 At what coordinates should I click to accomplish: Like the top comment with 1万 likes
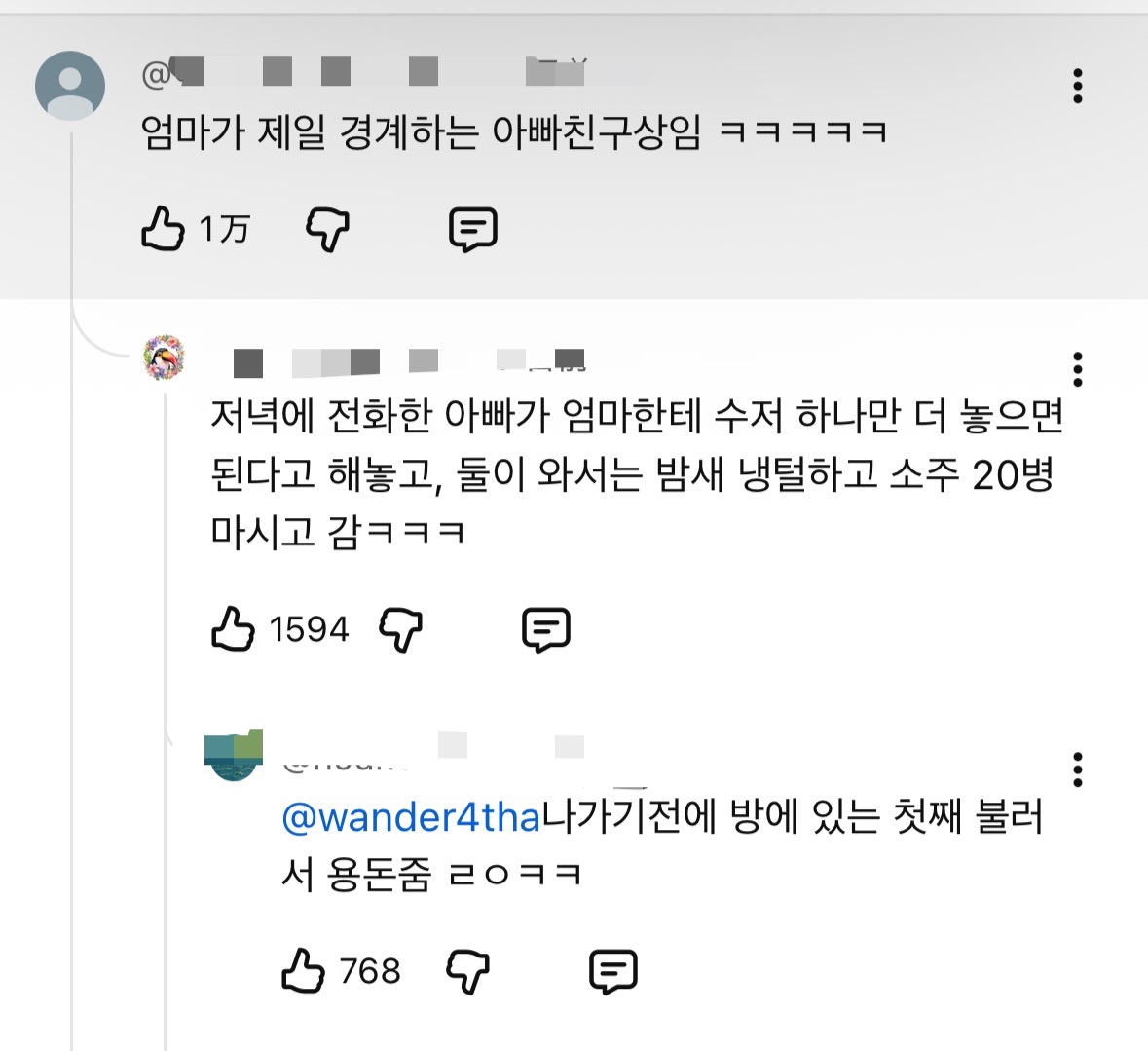(x=163, y=229)
